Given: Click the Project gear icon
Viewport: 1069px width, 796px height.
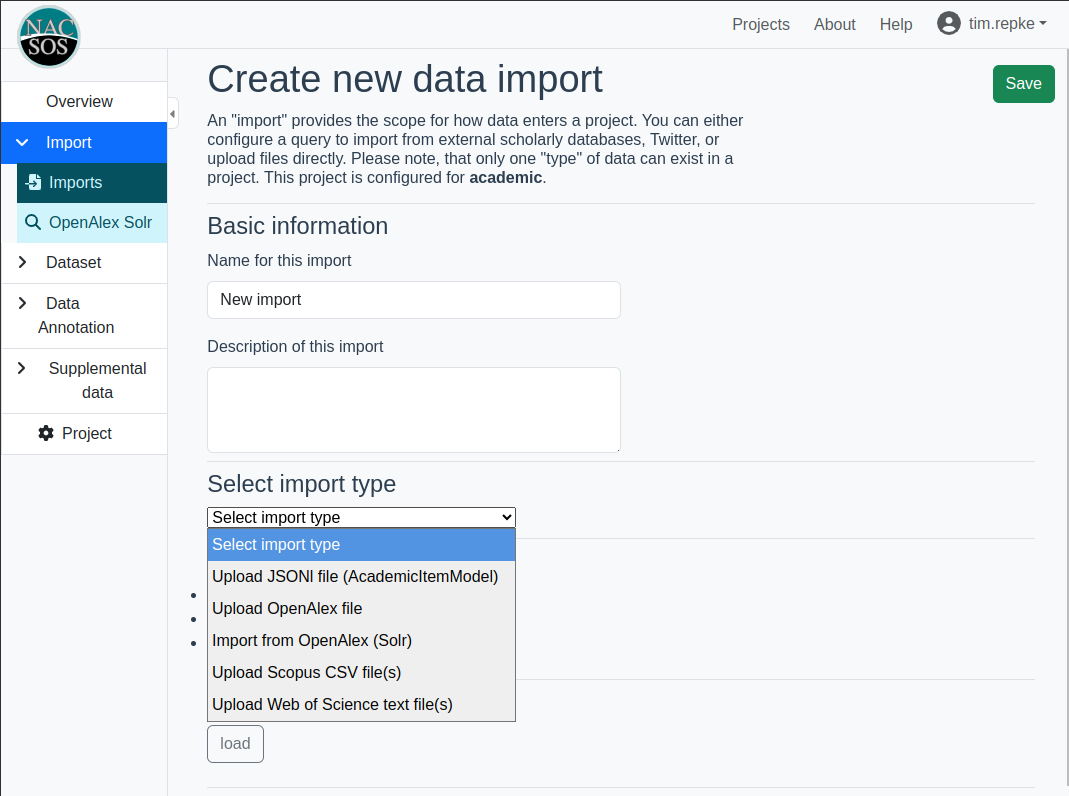Looking at the screenshot, I should point(46,434).
